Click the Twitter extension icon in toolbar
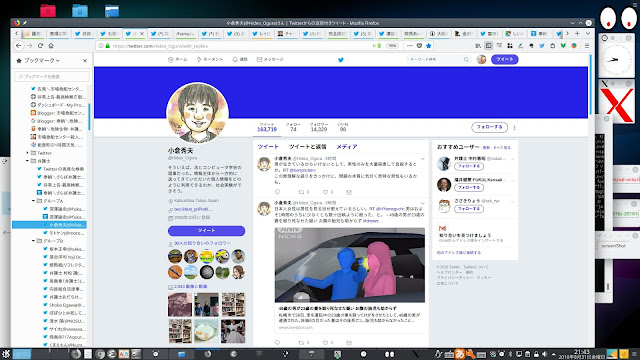The width and height of the screenshot is (640, 360). click(542, 46)
